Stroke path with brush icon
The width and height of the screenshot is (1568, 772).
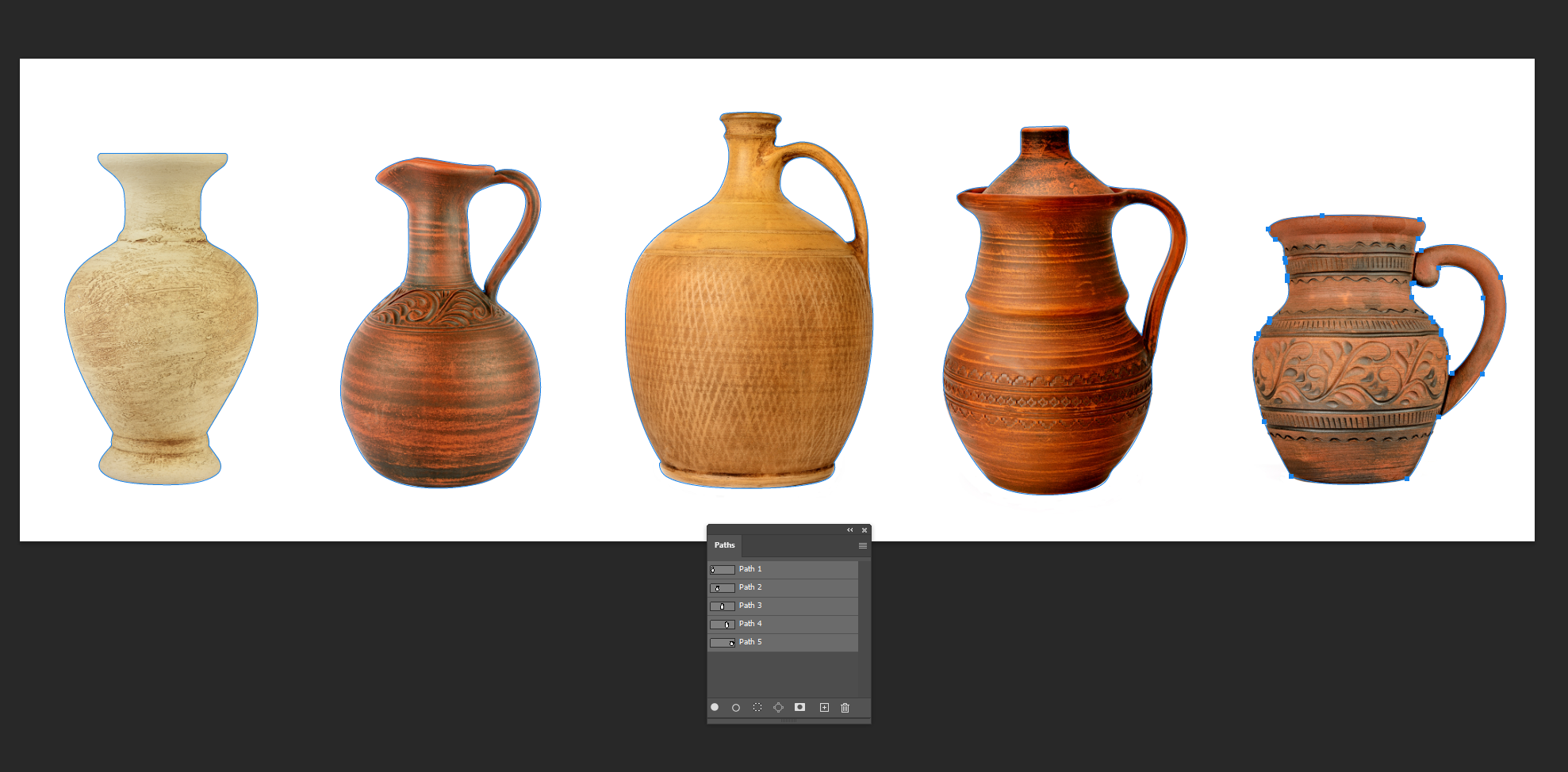click(736, 708)
